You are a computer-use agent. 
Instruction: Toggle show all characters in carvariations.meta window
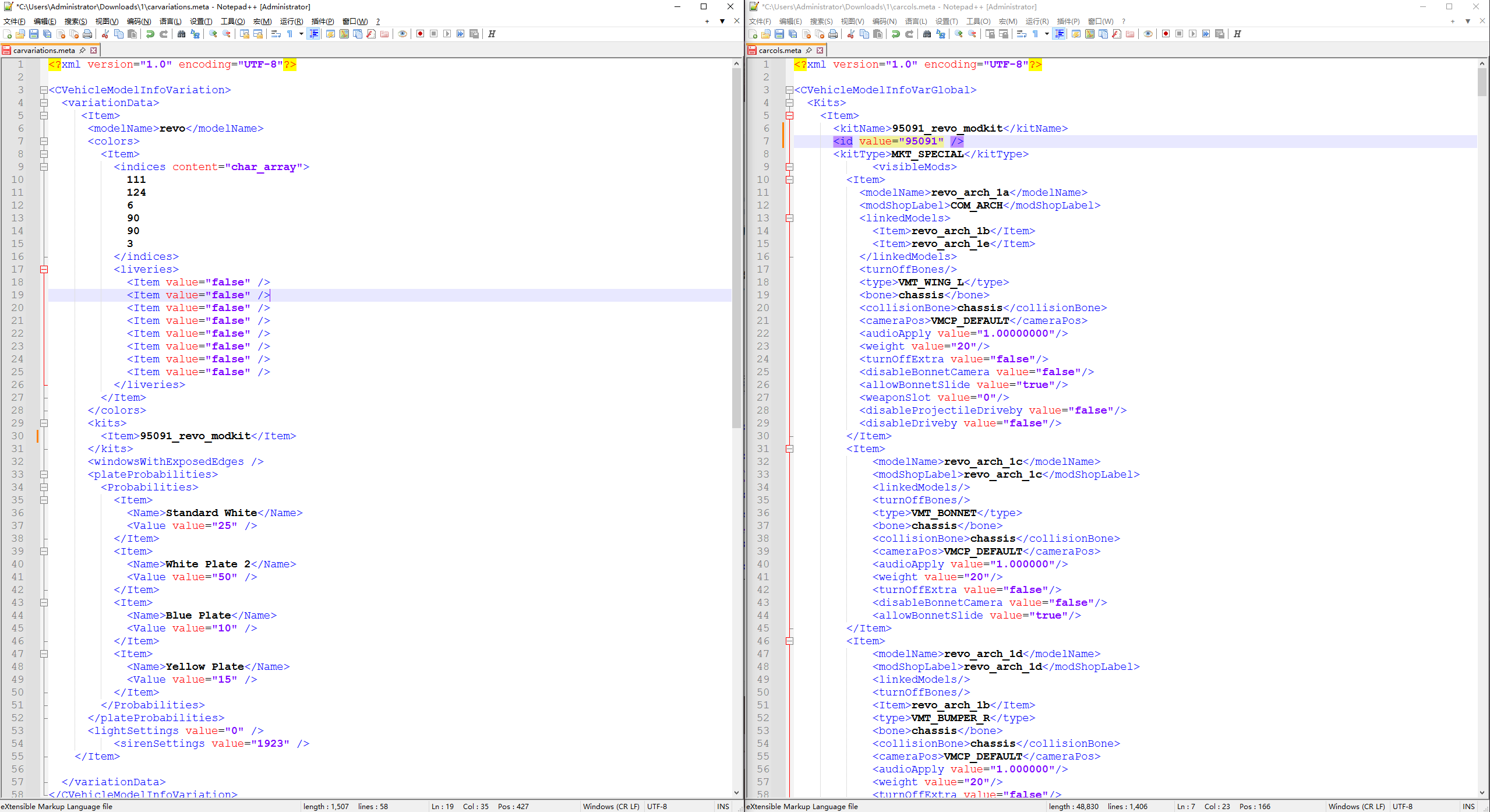pyautogui.click(x=289, y=34)
